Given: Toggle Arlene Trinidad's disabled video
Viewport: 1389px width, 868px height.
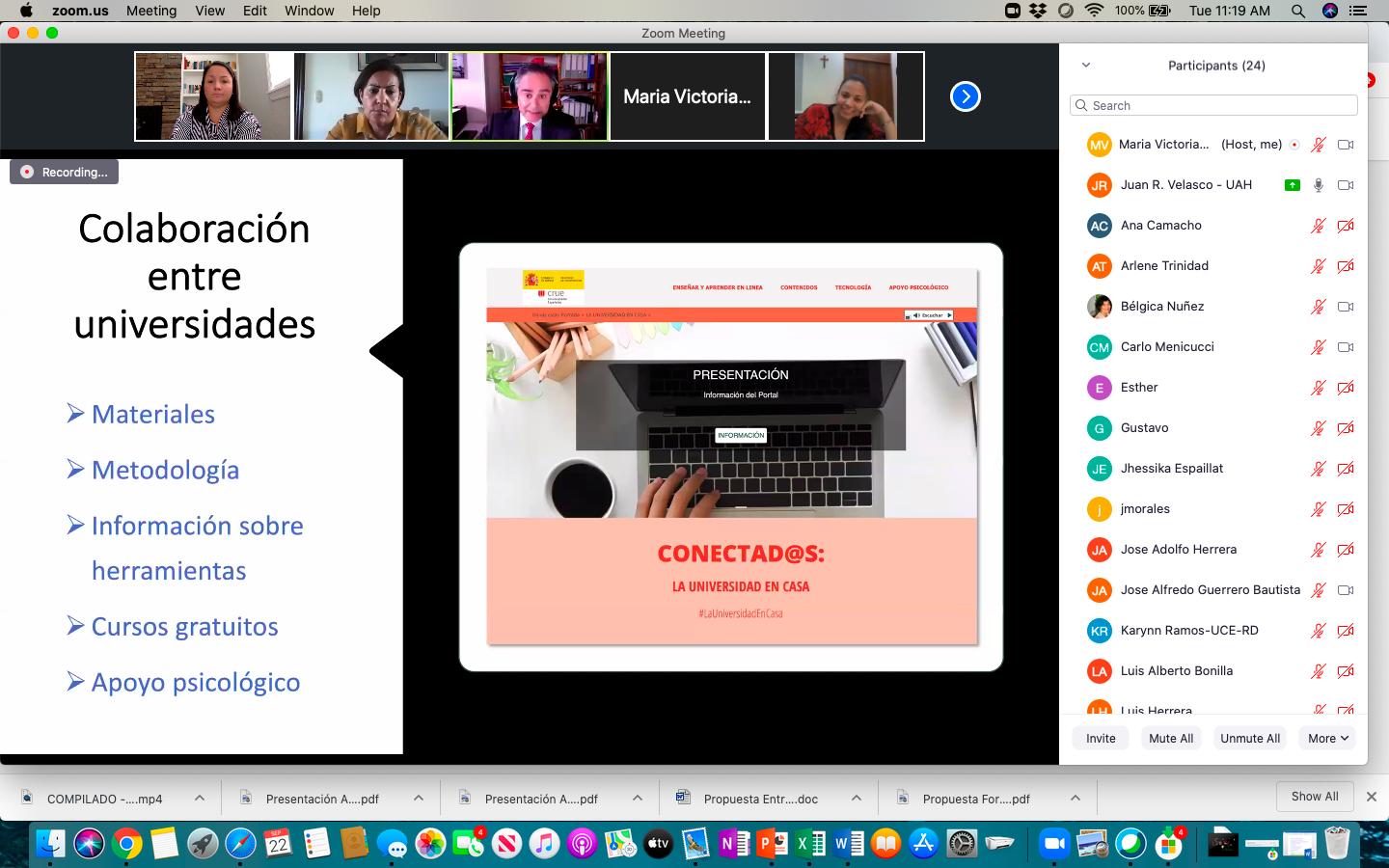Looking at the screenshot, I should click(1346, 266).
